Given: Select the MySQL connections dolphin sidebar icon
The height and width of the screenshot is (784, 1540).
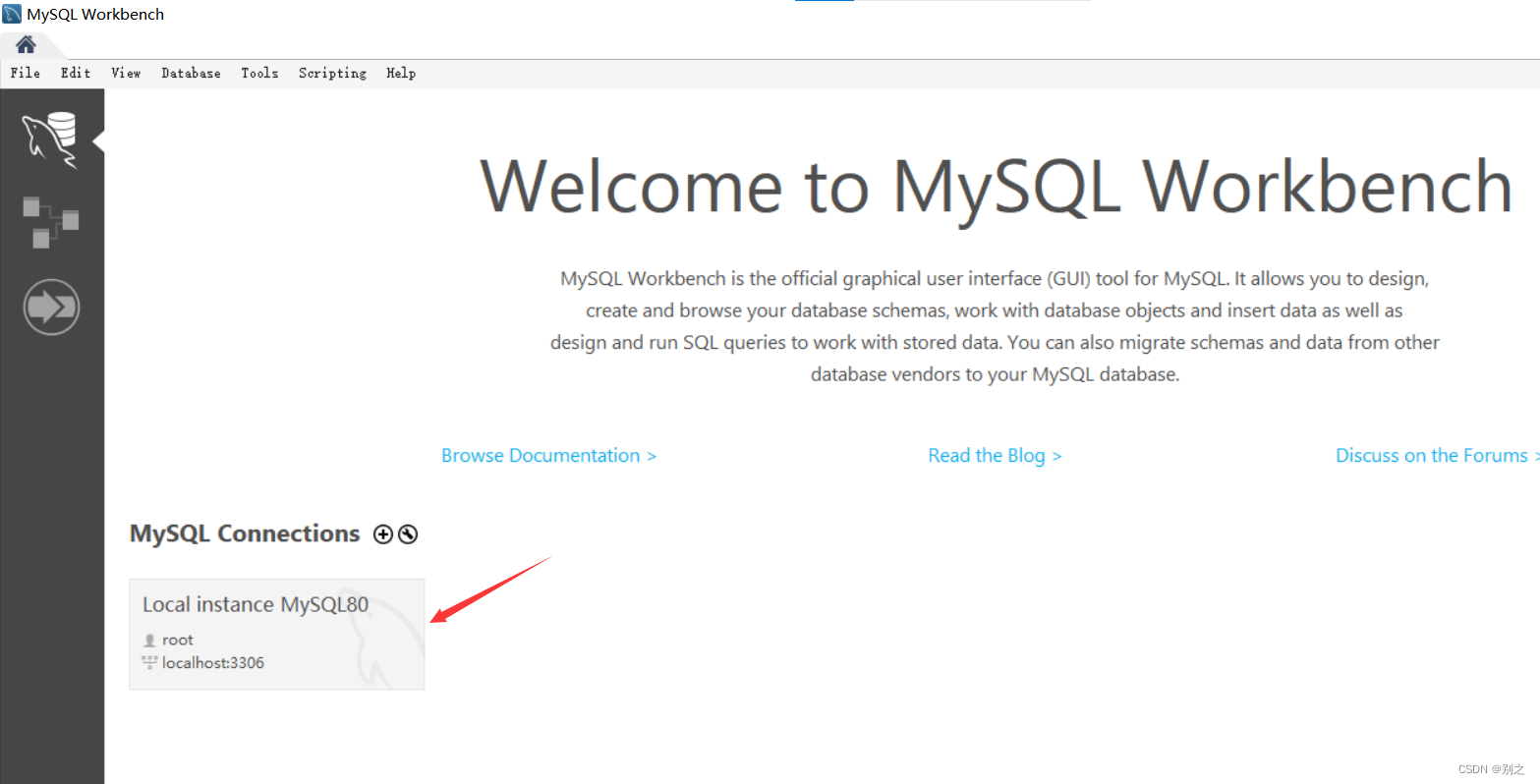Looking at the screenshot, I should coord(50,140).
